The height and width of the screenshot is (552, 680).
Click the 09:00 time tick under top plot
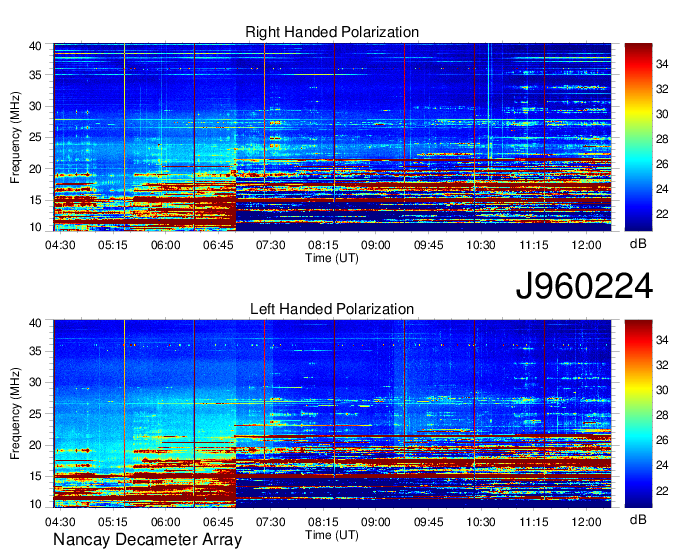click(x=376, y=245)
